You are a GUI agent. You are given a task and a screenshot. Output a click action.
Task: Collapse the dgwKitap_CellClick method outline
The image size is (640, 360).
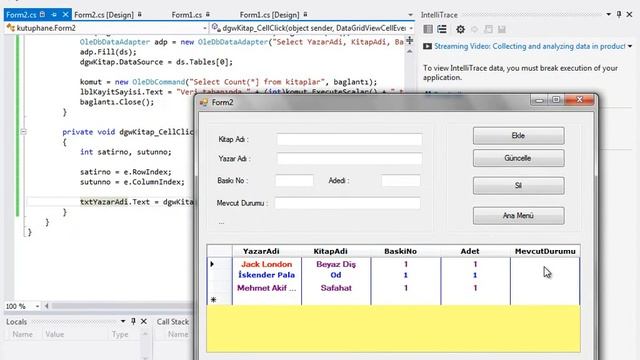23,132
